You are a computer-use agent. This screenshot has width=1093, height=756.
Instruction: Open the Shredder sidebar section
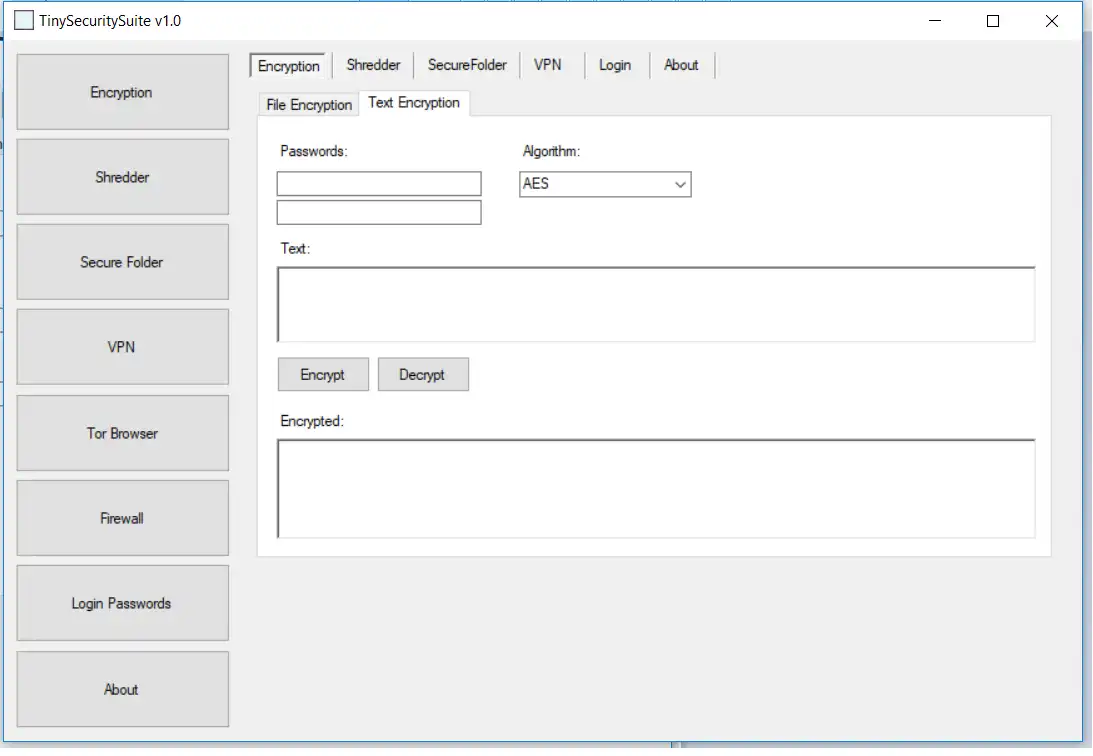coord(123,177)
